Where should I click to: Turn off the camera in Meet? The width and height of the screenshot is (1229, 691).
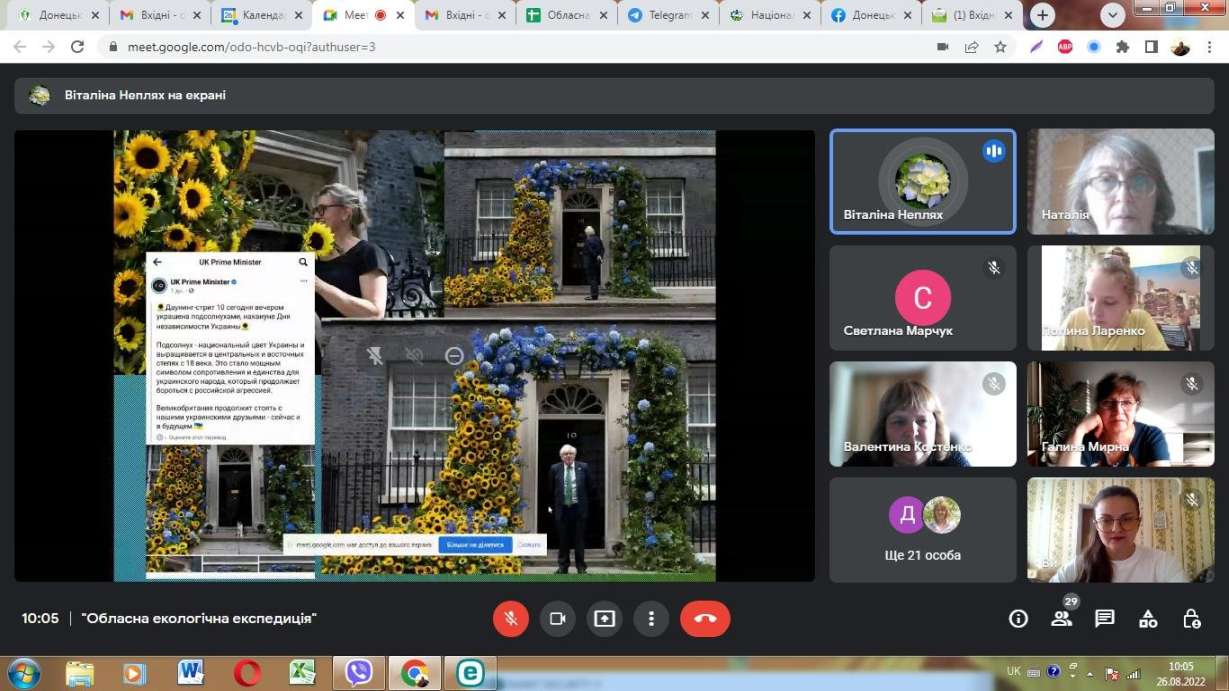(x=558, y=619)
